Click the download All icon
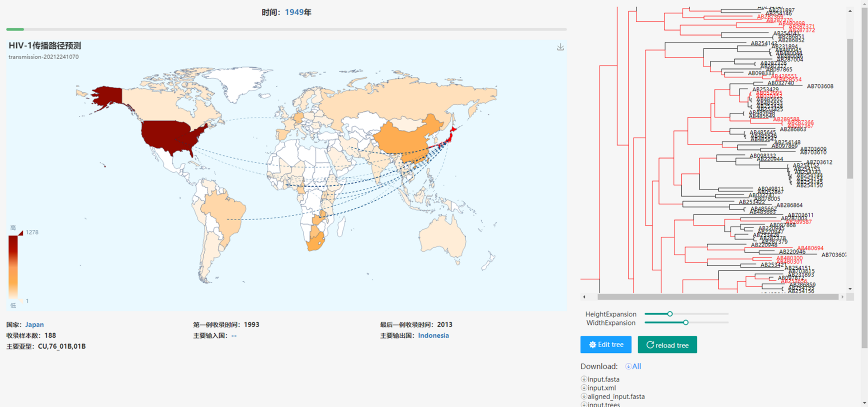 click(627, 367)
